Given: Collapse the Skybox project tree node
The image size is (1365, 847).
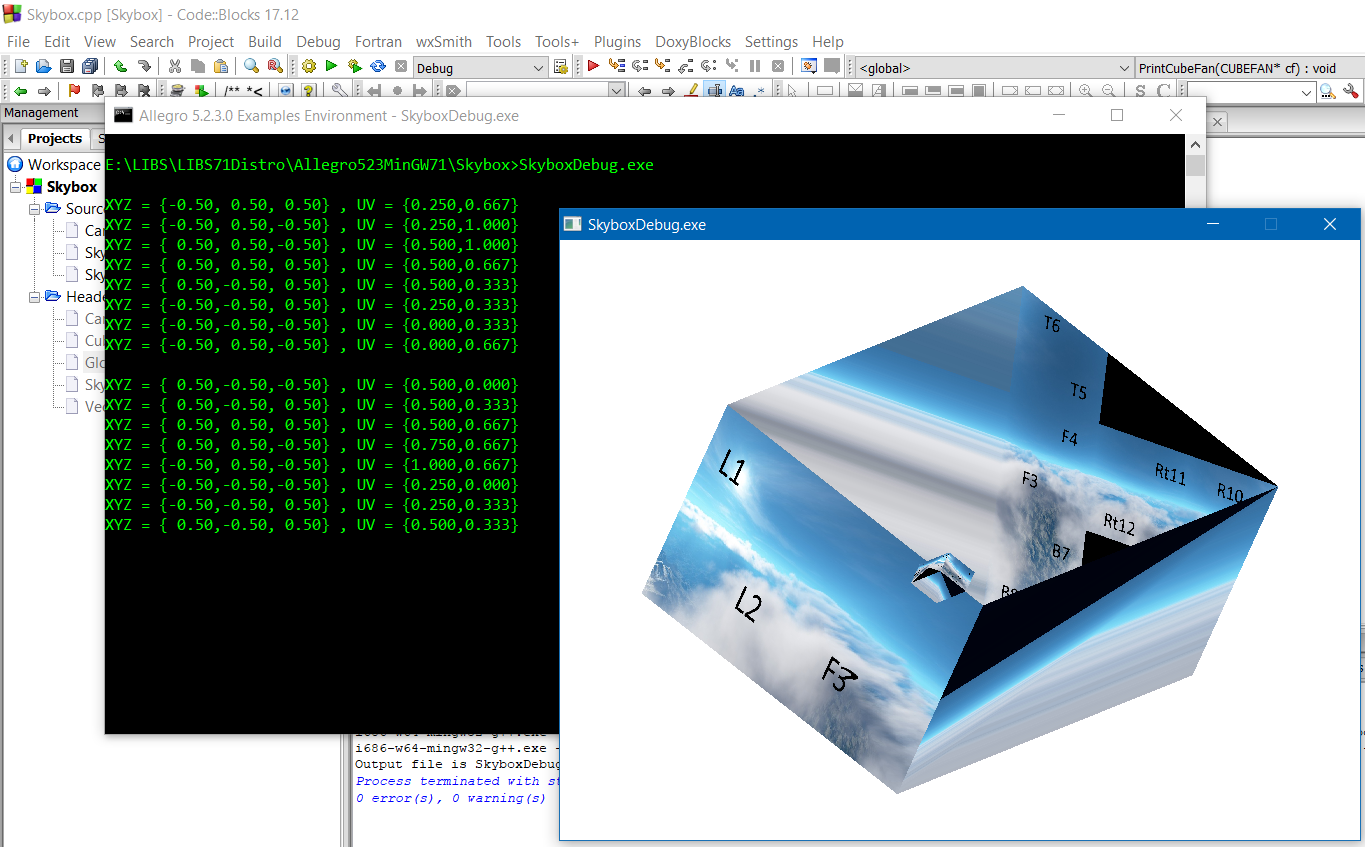Looking at the screenshot, I should (x=16, y=187).
